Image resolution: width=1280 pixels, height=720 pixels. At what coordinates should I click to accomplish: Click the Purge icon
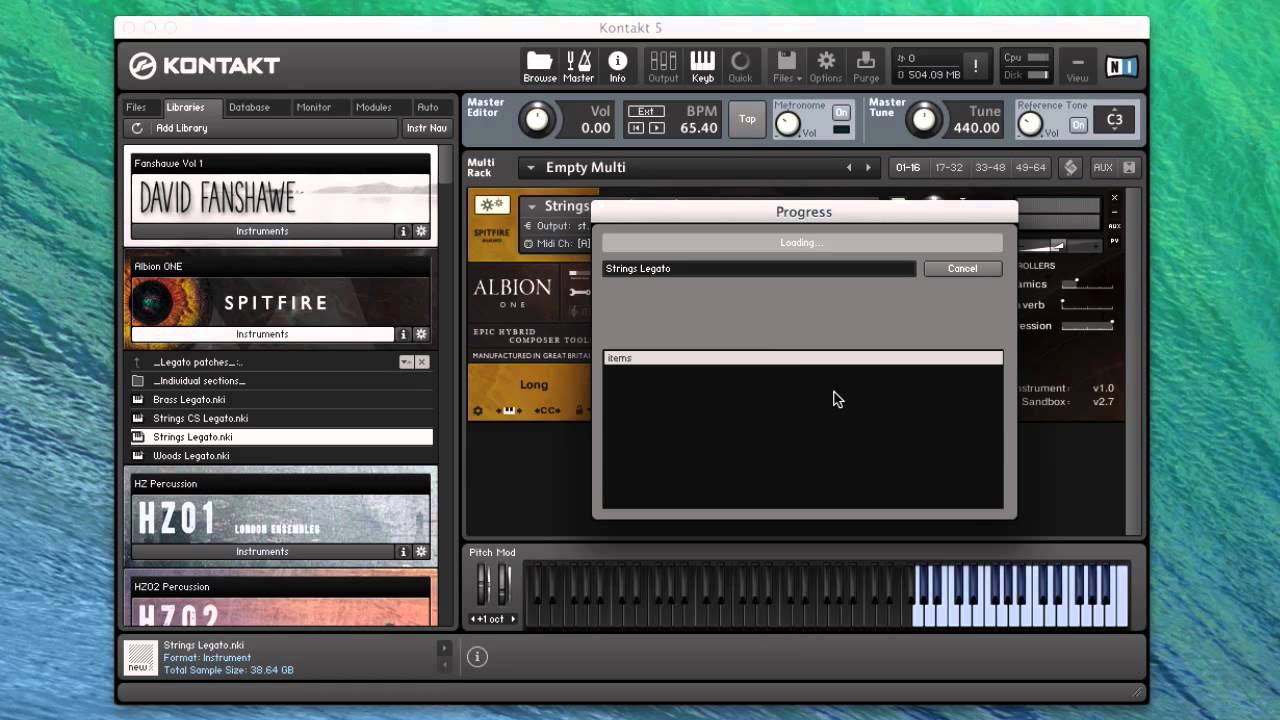click(x=866, y=67)
